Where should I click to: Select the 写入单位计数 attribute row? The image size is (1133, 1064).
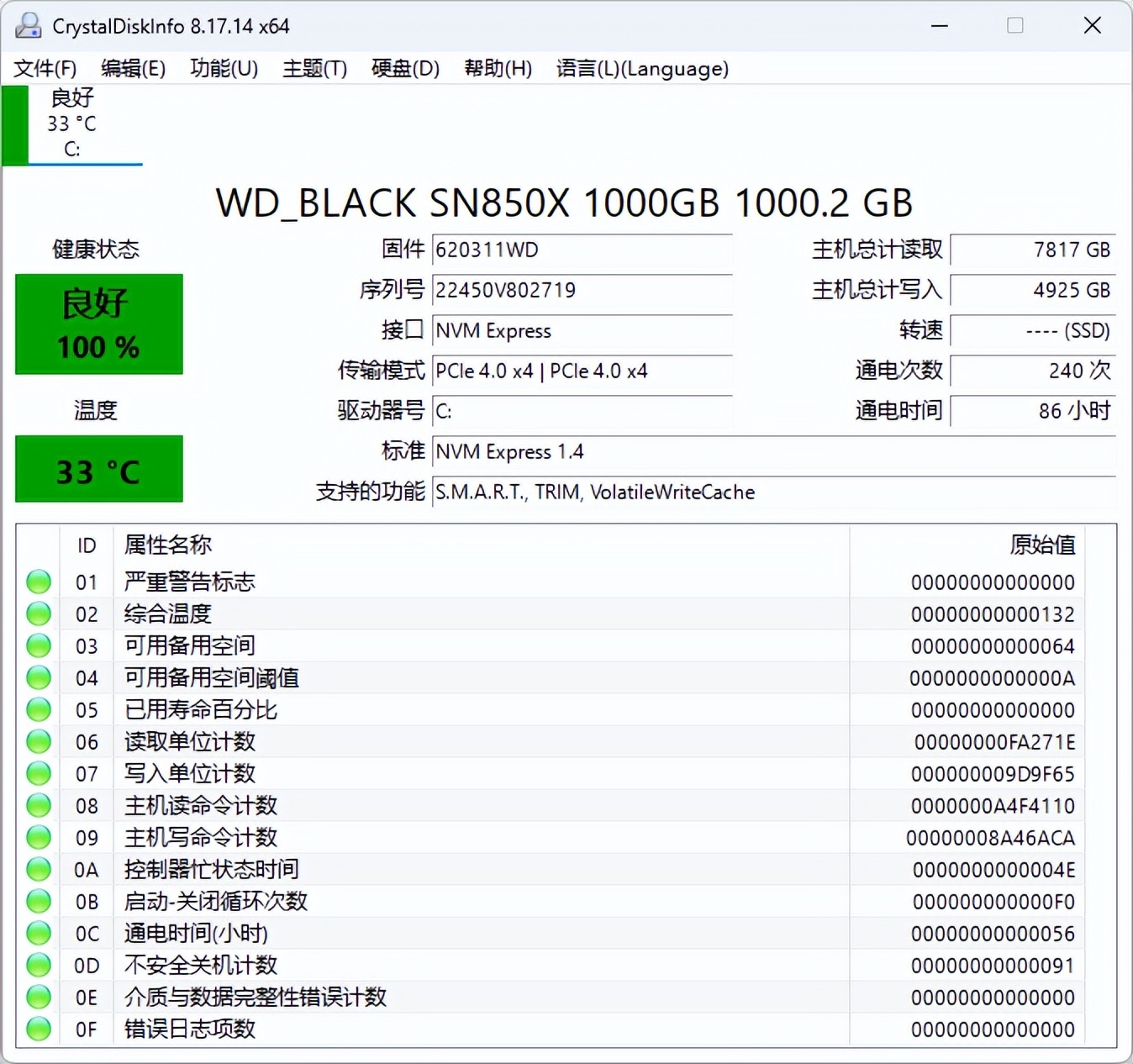(551, 773)
